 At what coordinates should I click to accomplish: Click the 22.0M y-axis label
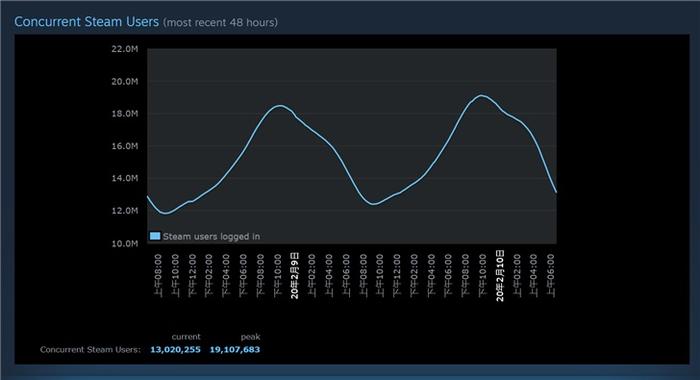point(125,49)
